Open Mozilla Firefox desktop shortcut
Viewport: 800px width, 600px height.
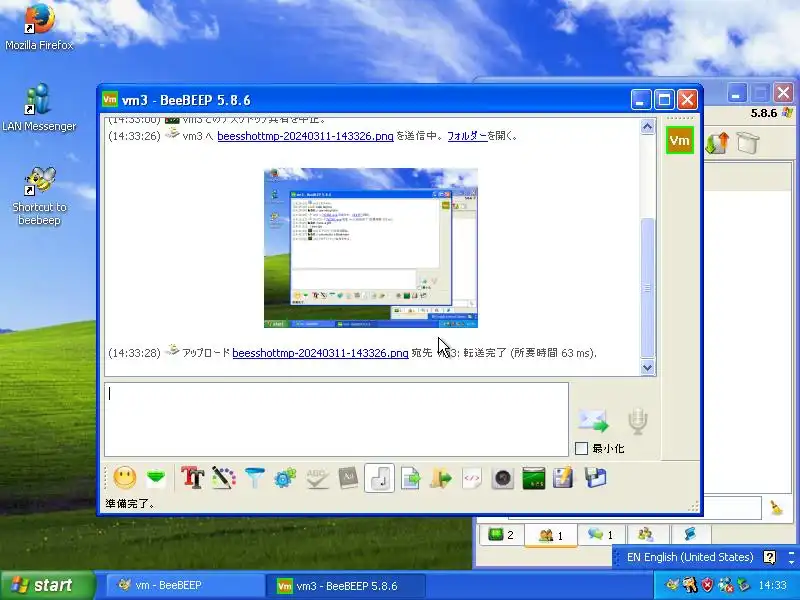(x=39, y=28)
